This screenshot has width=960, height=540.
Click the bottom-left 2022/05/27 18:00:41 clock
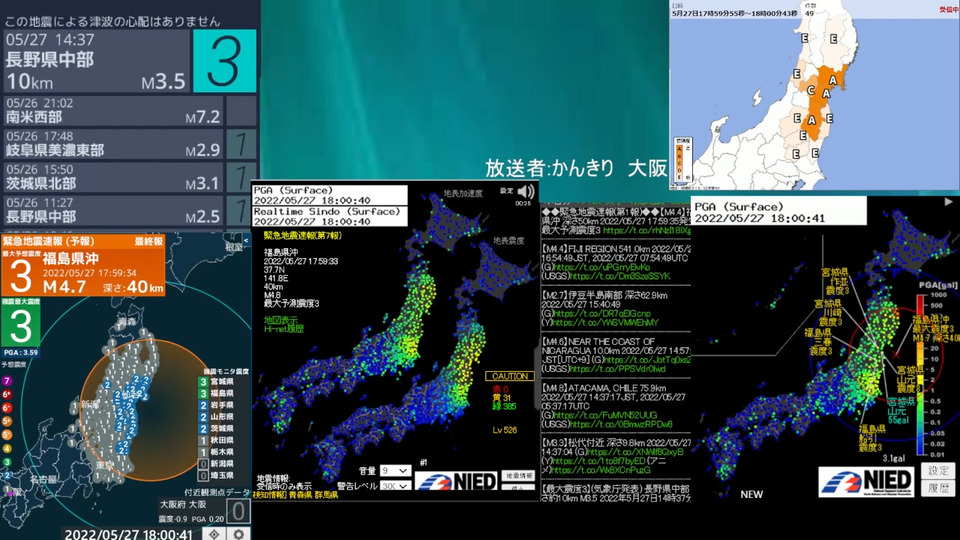(129, 534)
